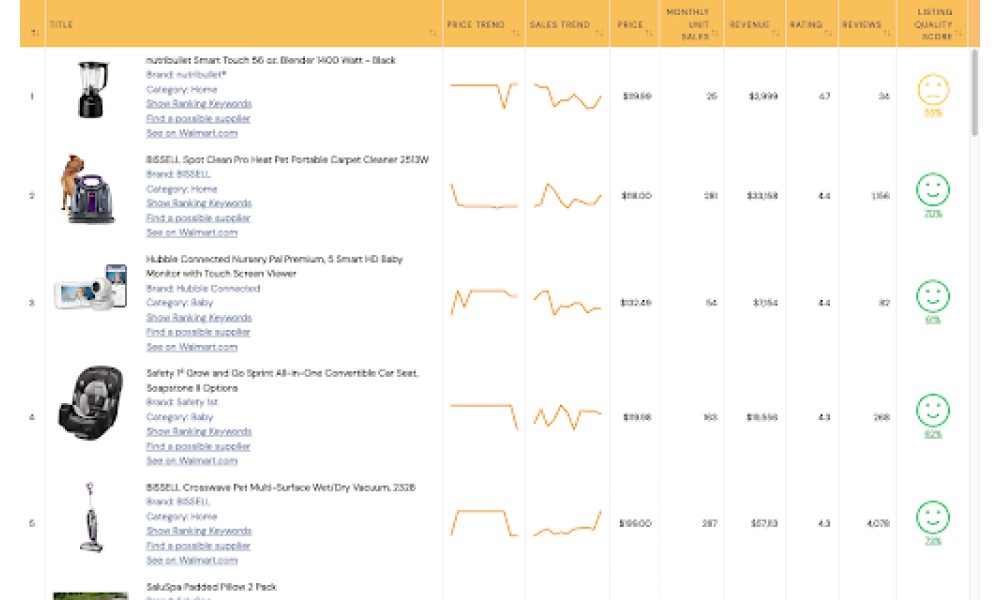Viewport: 1000px width, 600px height.
Task: Show Ranking Keywords for BISSELL Crosswave vacuum
Action: pos(199,531)
